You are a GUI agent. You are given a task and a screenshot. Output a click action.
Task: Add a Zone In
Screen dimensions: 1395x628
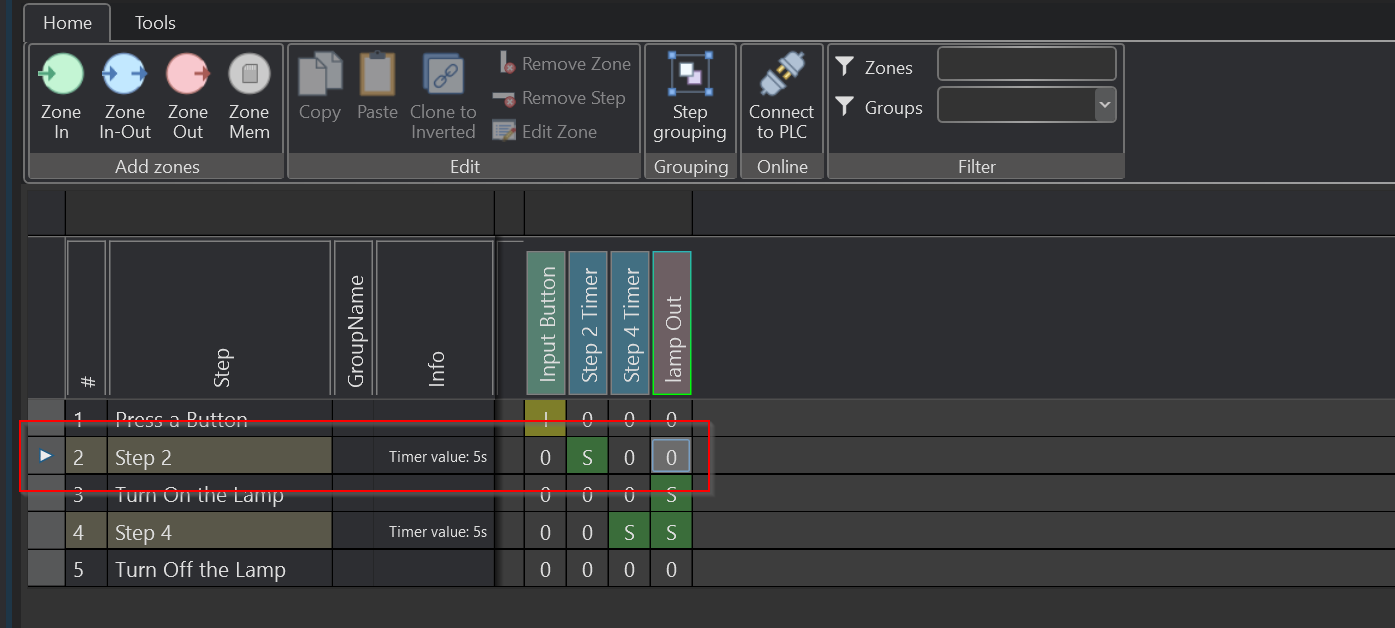[x=61, y=97]
